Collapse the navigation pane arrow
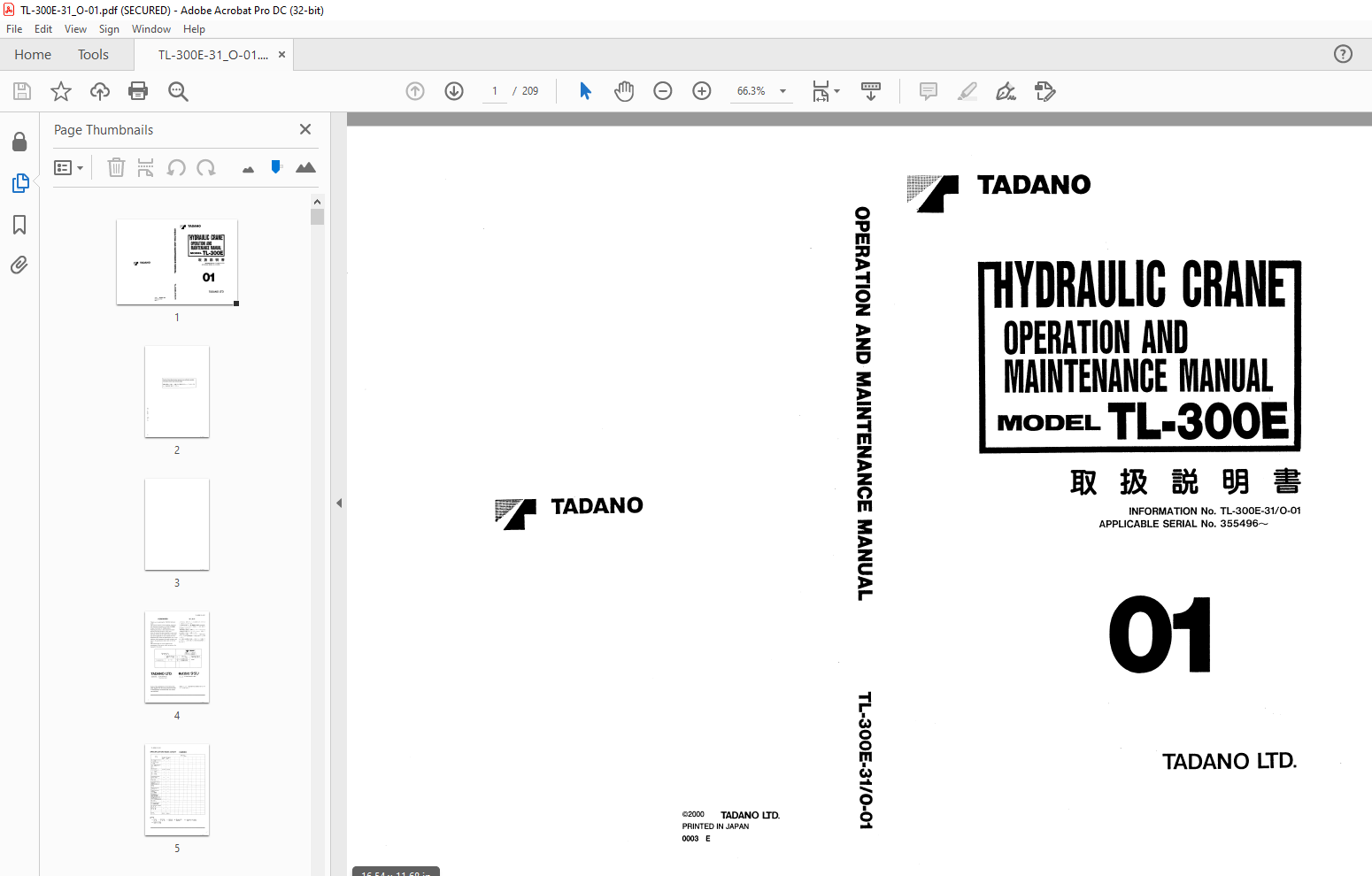This screenshot has height=876, width=1372. (x=339, y=503)
